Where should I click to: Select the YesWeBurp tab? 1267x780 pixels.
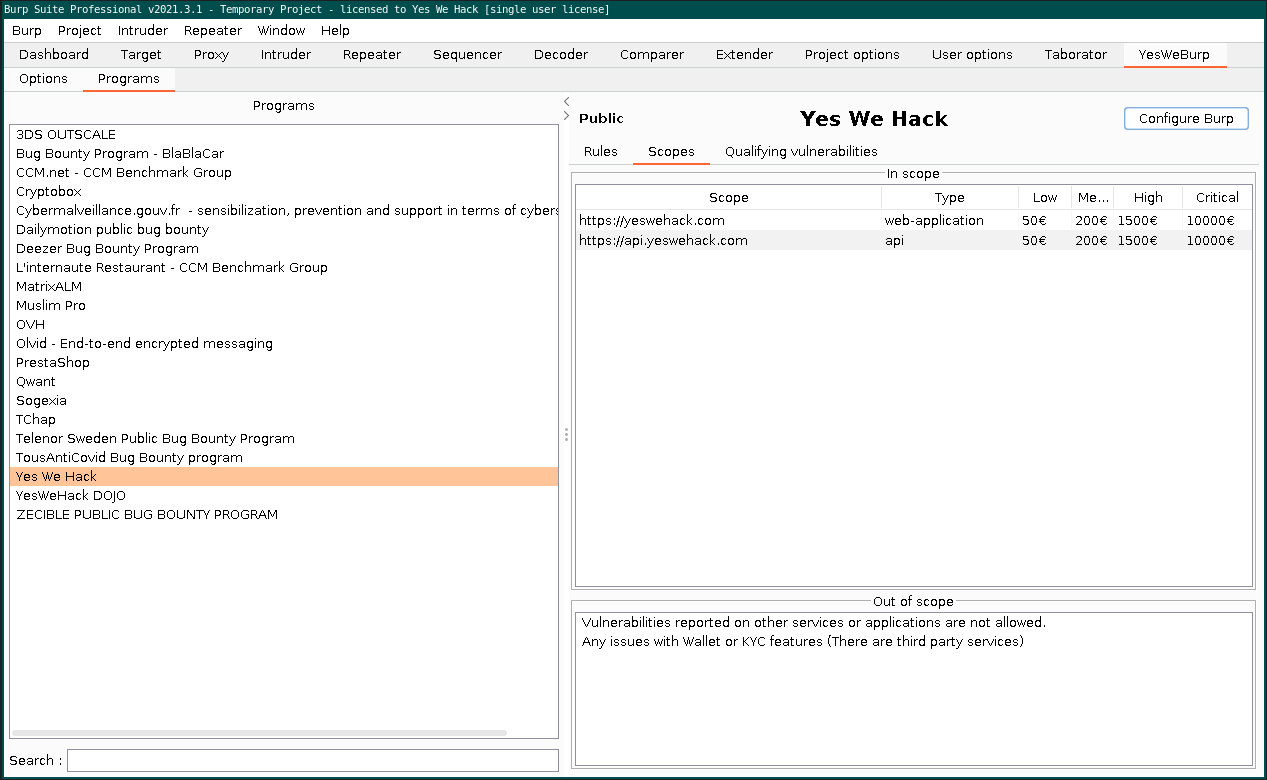(1175, 55)
